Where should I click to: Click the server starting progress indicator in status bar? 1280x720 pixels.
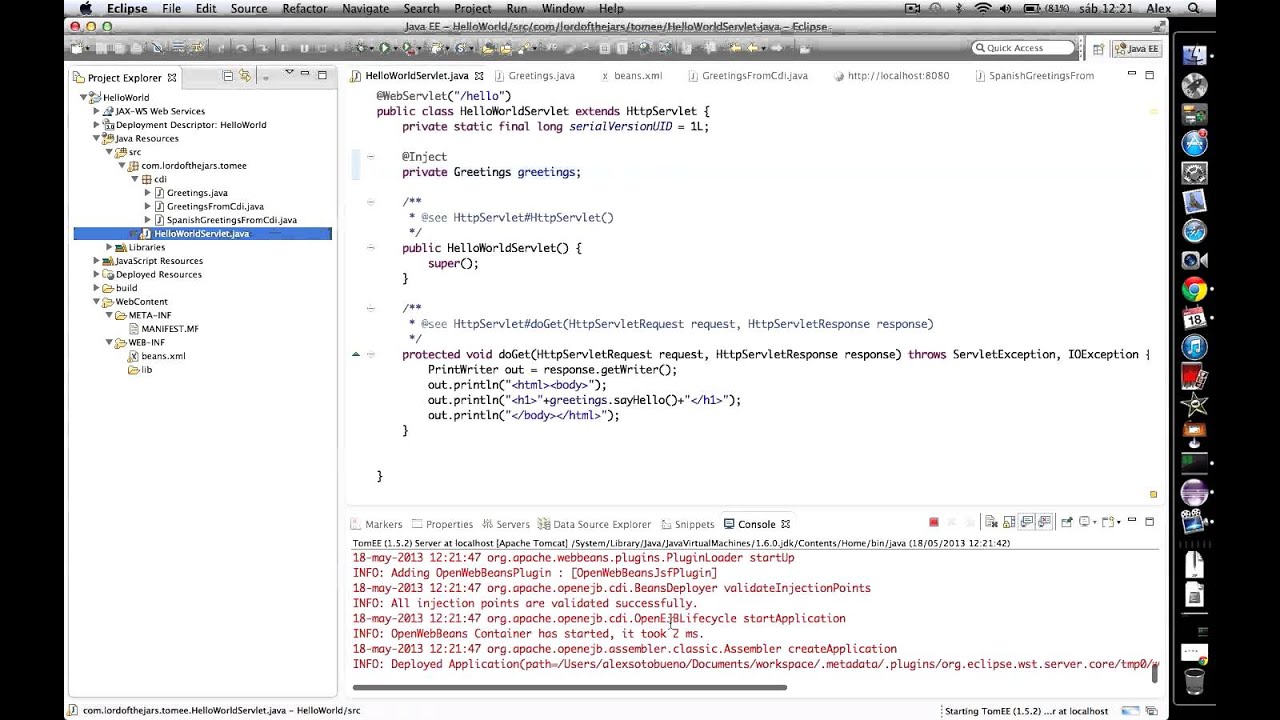coord(1130,711)
